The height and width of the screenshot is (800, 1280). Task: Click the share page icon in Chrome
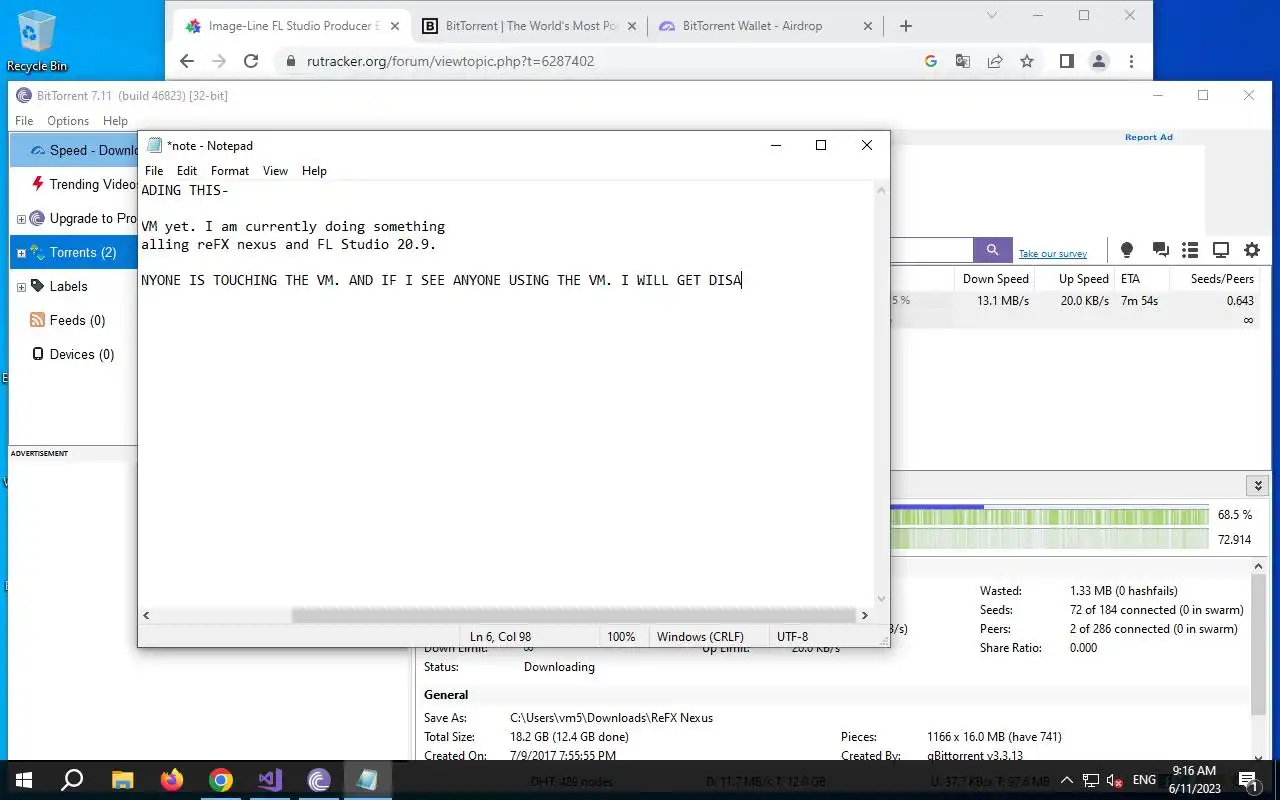point(994,61)
